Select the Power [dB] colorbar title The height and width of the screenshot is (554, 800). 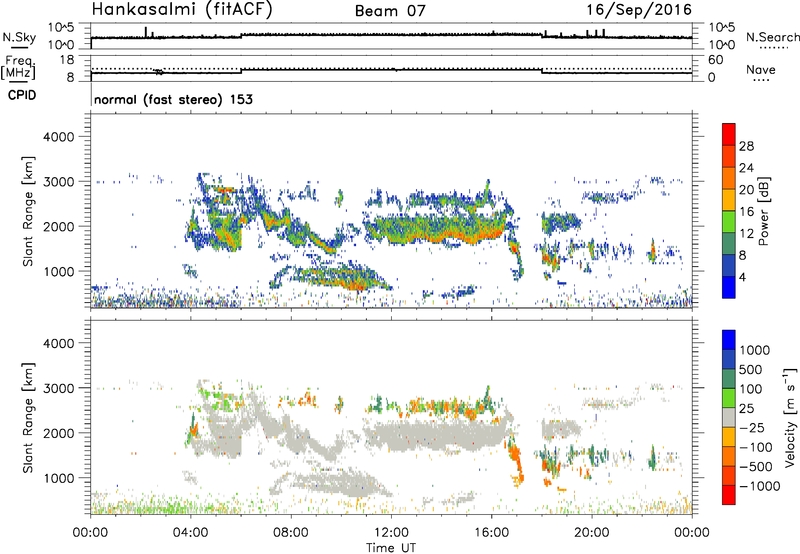pyautogui.click(x=763, y=211)
